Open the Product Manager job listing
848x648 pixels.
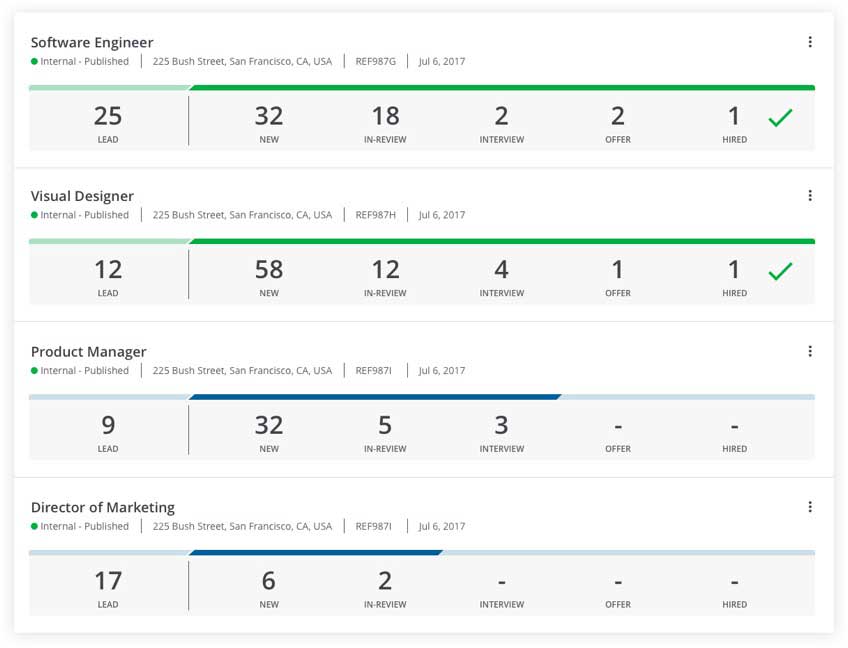[x=88, y=351]
